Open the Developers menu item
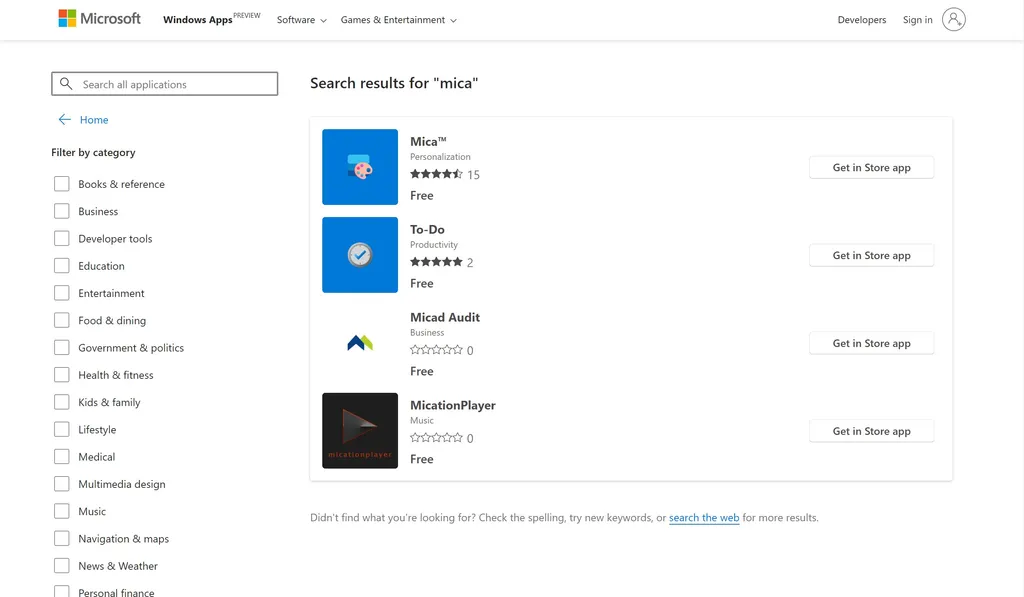The width and height of the screenshot is (1024, 597). point(861,20)
